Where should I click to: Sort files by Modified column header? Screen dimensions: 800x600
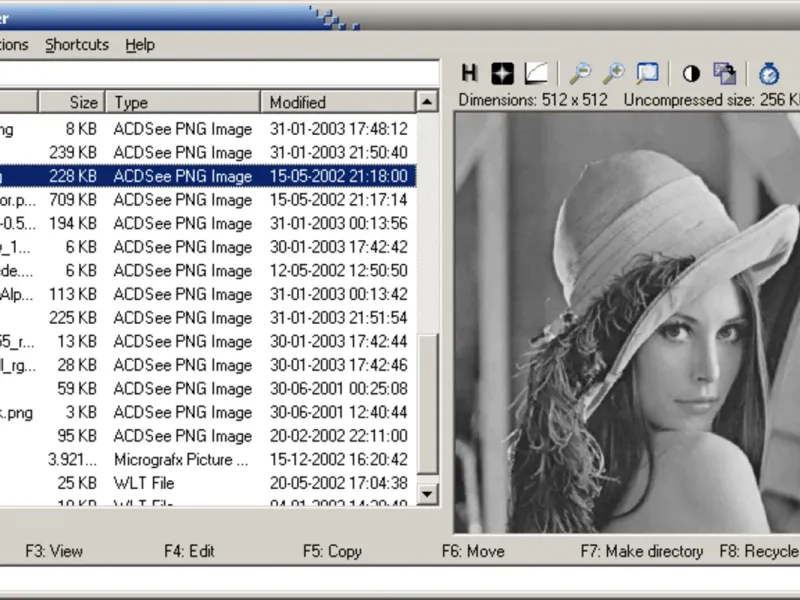point(338,102)
